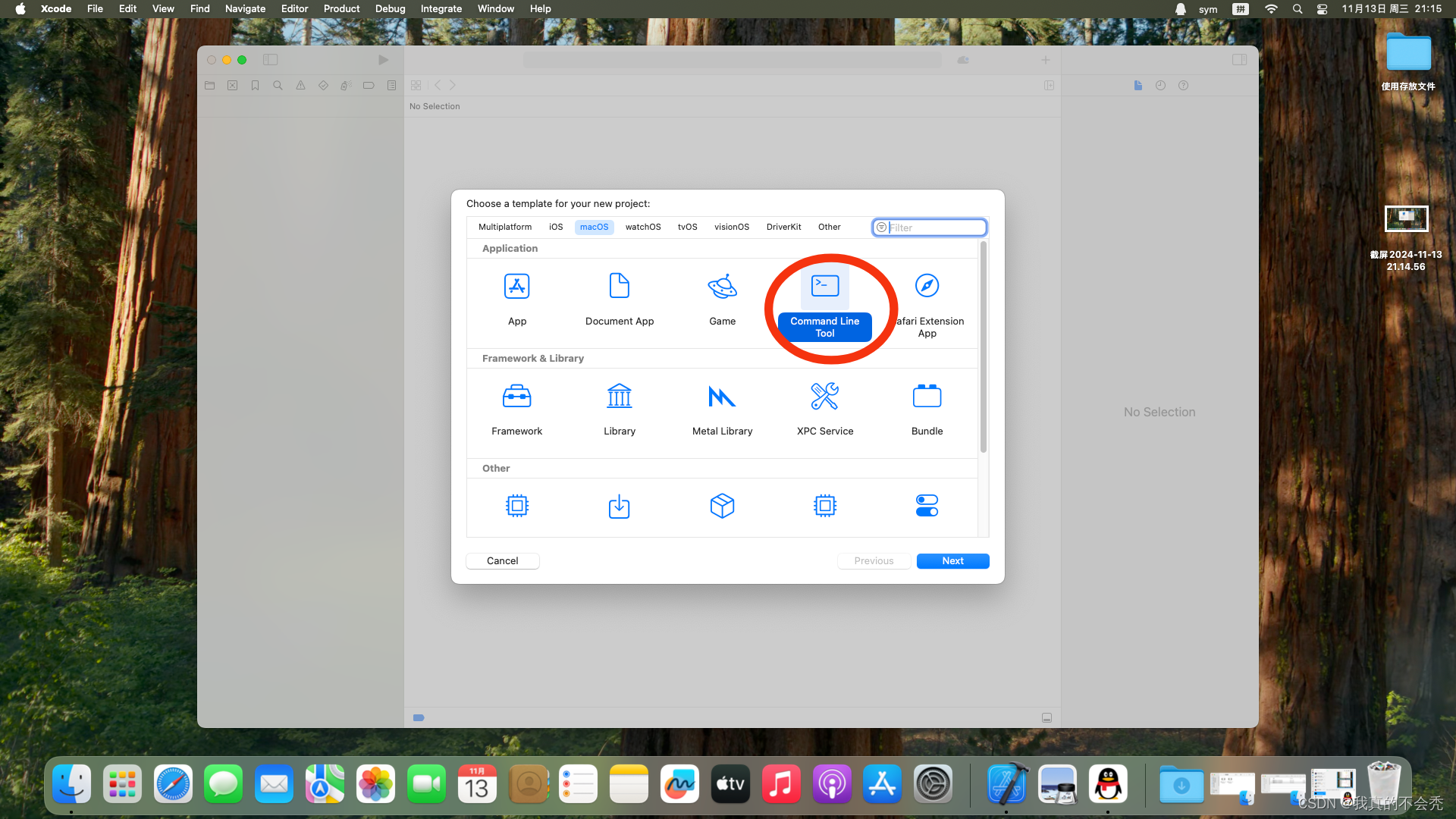The image size is (1456, 819).
Task: Open the Issue navigator warning icon
Action: click(x=301, y=86)
